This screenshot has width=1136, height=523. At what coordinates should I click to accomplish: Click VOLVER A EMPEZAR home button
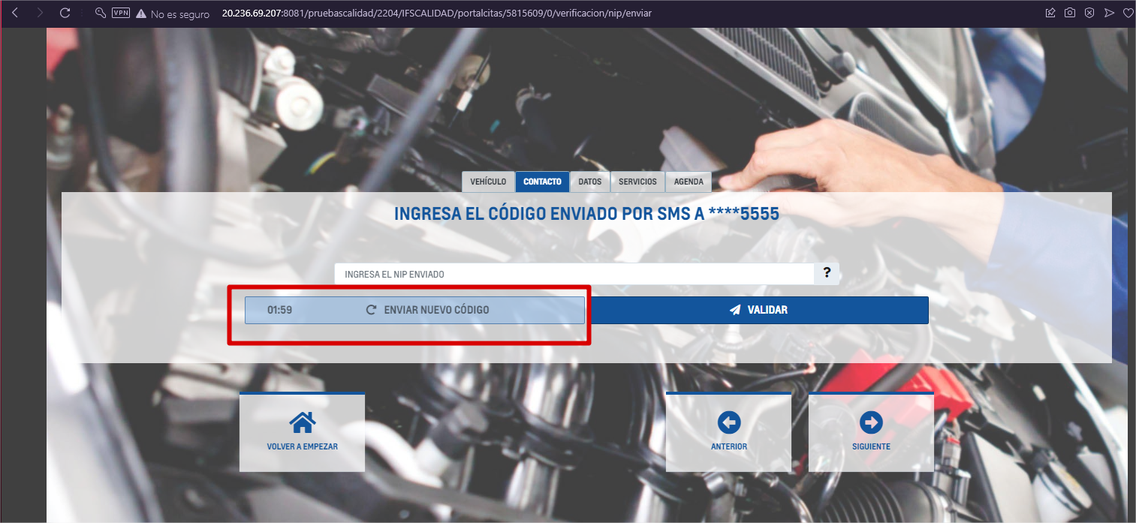(302, 432)
